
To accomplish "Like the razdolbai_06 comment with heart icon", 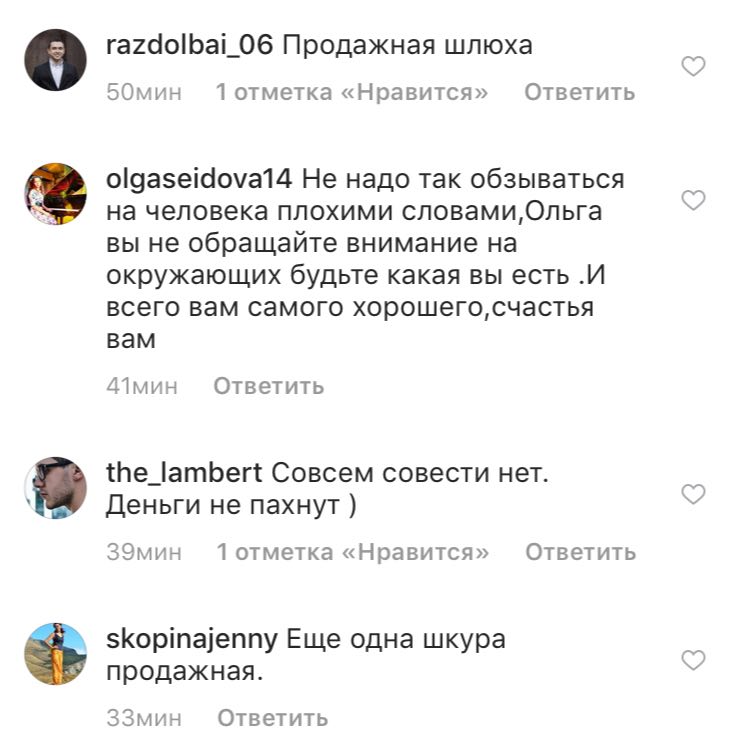I will (693, 66).
